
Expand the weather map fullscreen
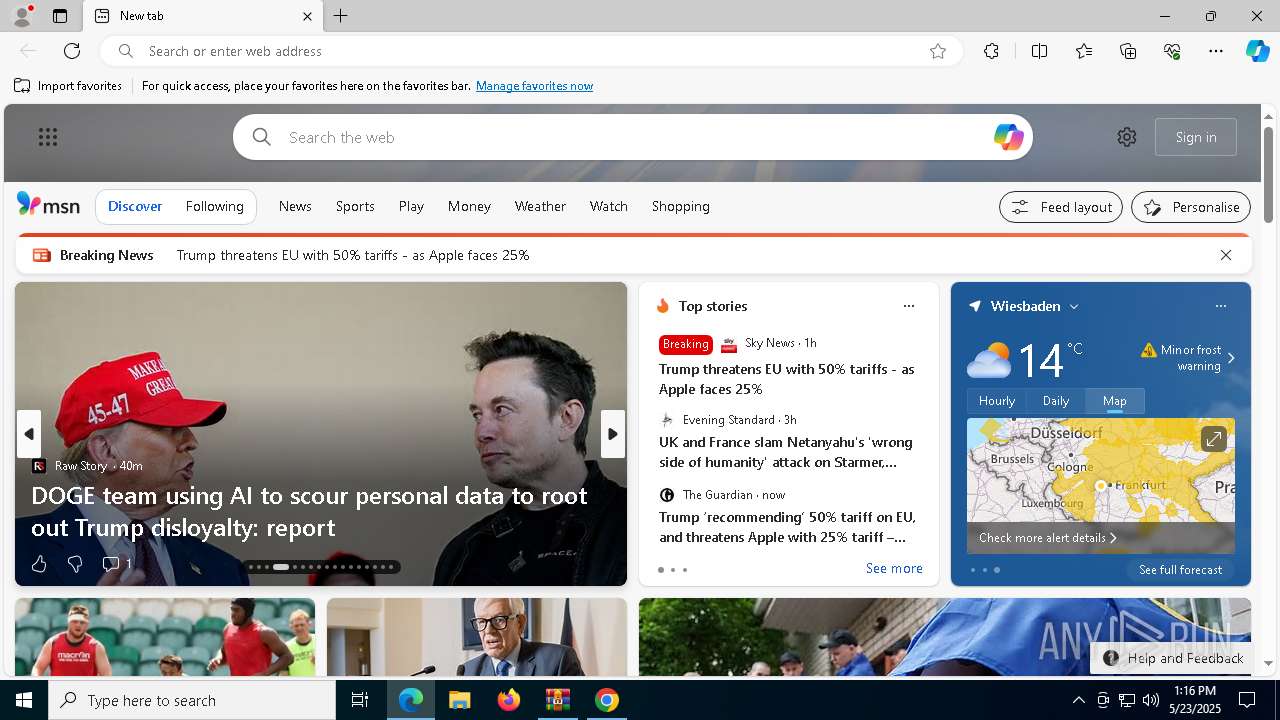click(x=1213, y=439)
